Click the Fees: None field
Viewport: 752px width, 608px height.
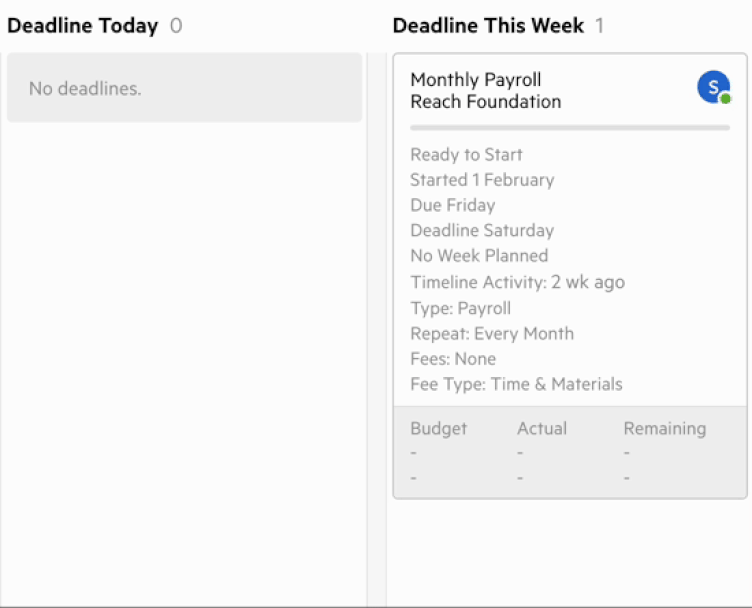pos(453,359)
